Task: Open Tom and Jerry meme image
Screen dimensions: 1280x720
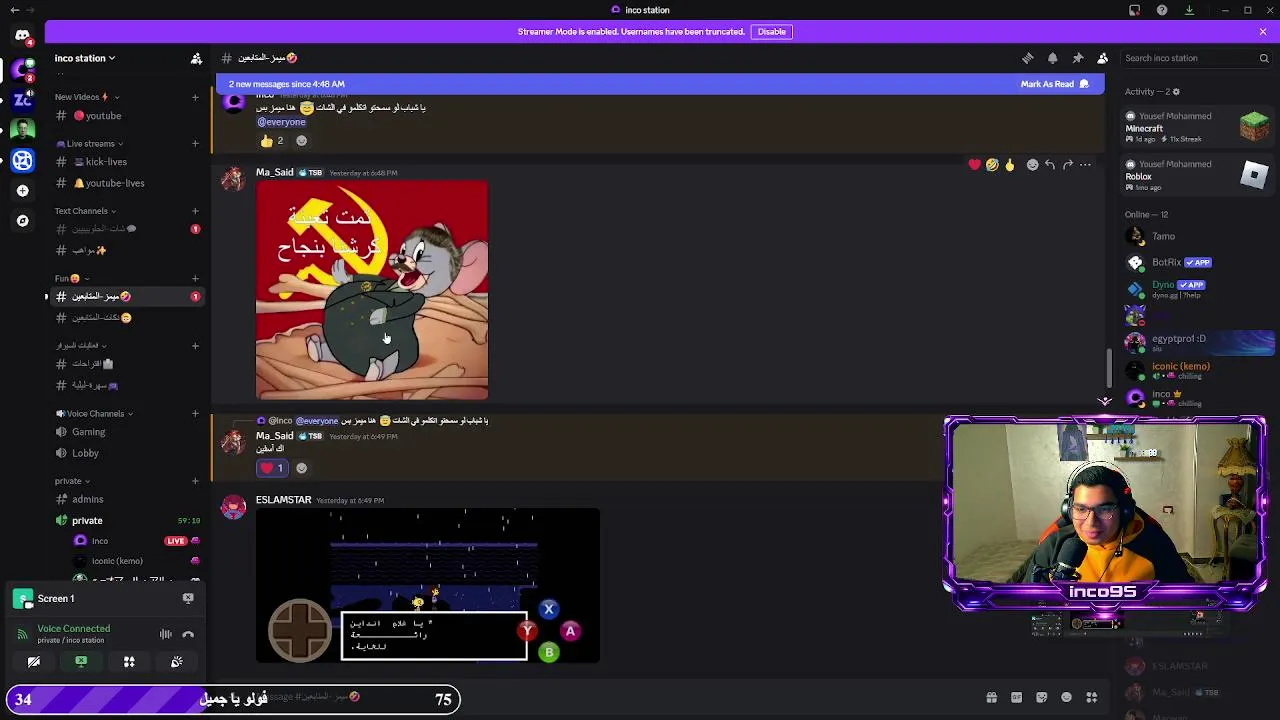Action: click(372, 291)
